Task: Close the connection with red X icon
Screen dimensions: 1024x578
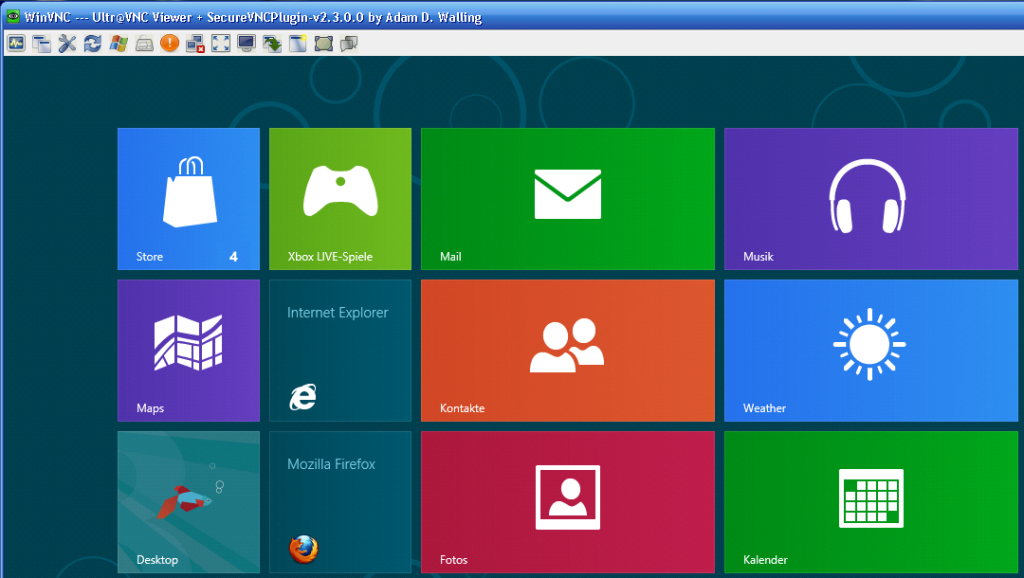Action: [x=195, y=44]
